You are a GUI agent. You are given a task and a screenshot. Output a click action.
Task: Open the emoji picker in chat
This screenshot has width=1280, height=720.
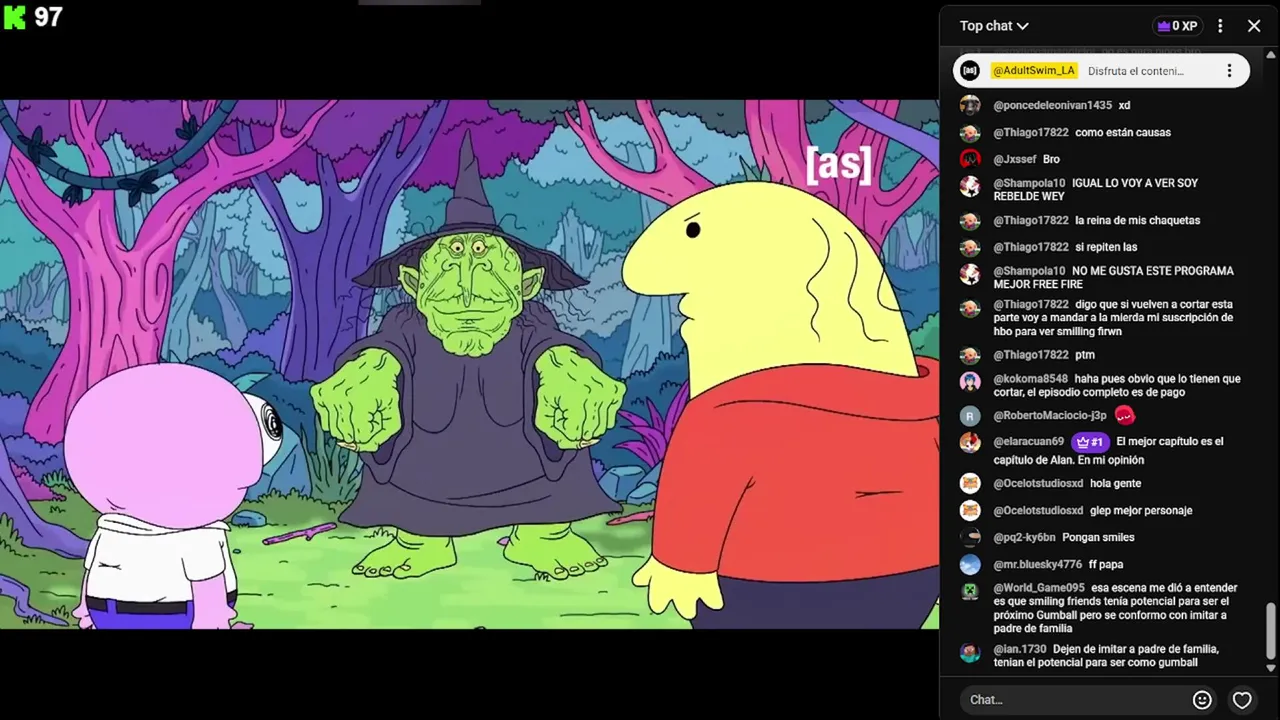point(1202,700)
